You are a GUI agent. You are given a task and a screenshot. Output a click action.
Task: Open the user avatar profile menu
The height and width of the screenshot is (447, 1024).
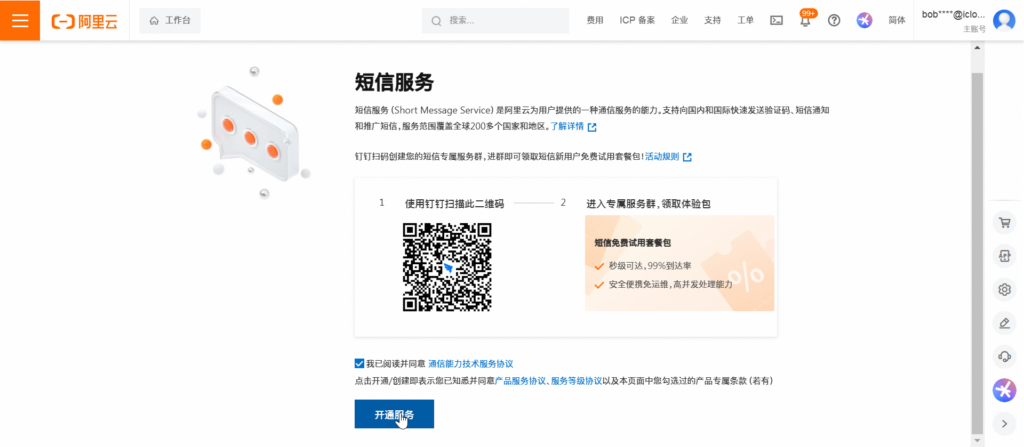pyautogui.click(x=1004, y=20)
